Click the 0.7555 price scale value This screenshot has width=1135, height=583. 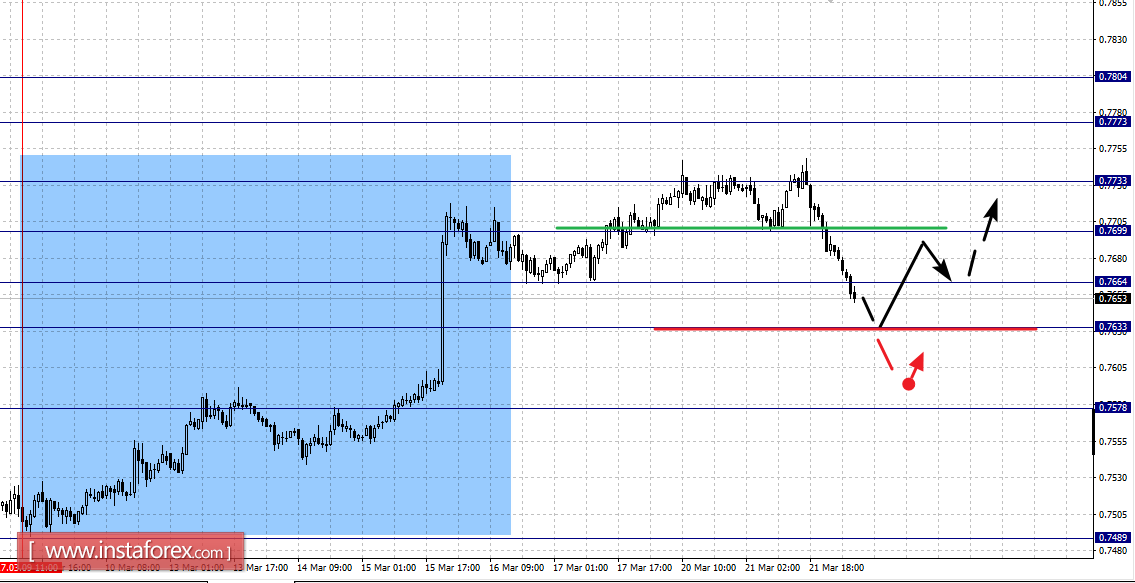tap(1115, 441)
